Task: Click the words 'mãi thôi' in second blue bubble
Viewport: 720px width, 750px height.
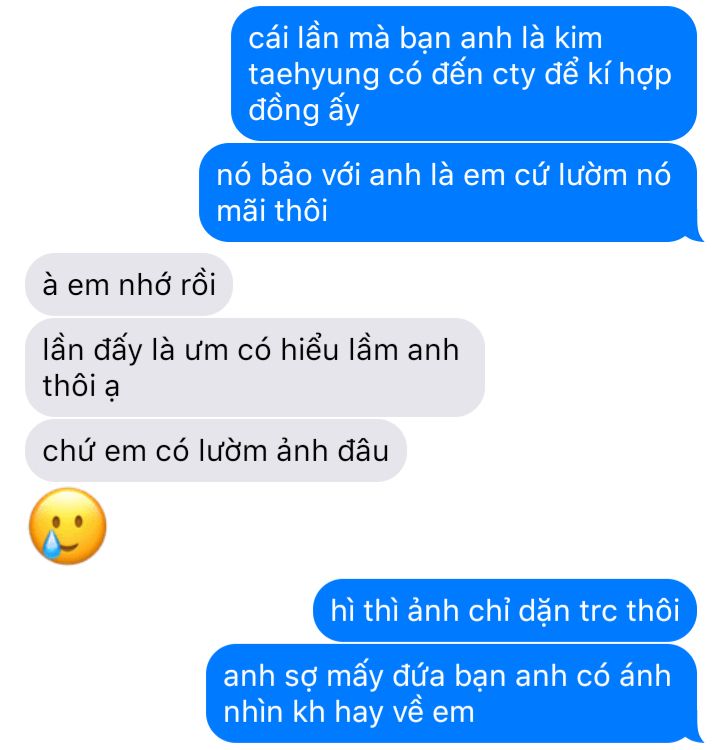Action: tap(272, 210)
